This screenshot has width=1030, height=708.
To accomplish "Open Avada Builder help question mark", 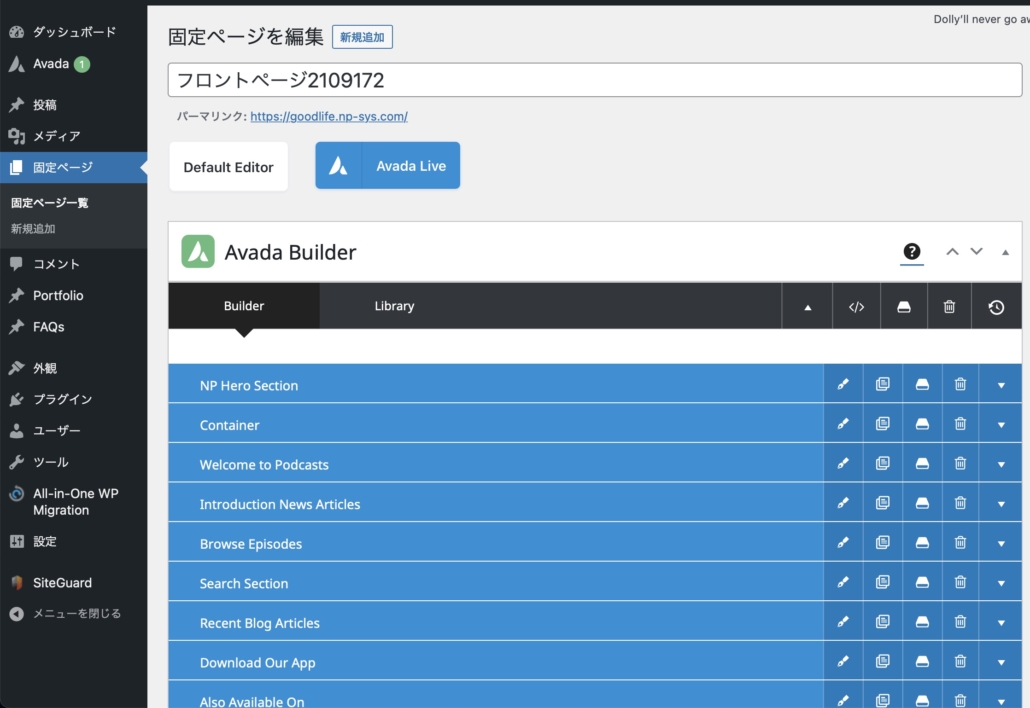I will (911, 252).
